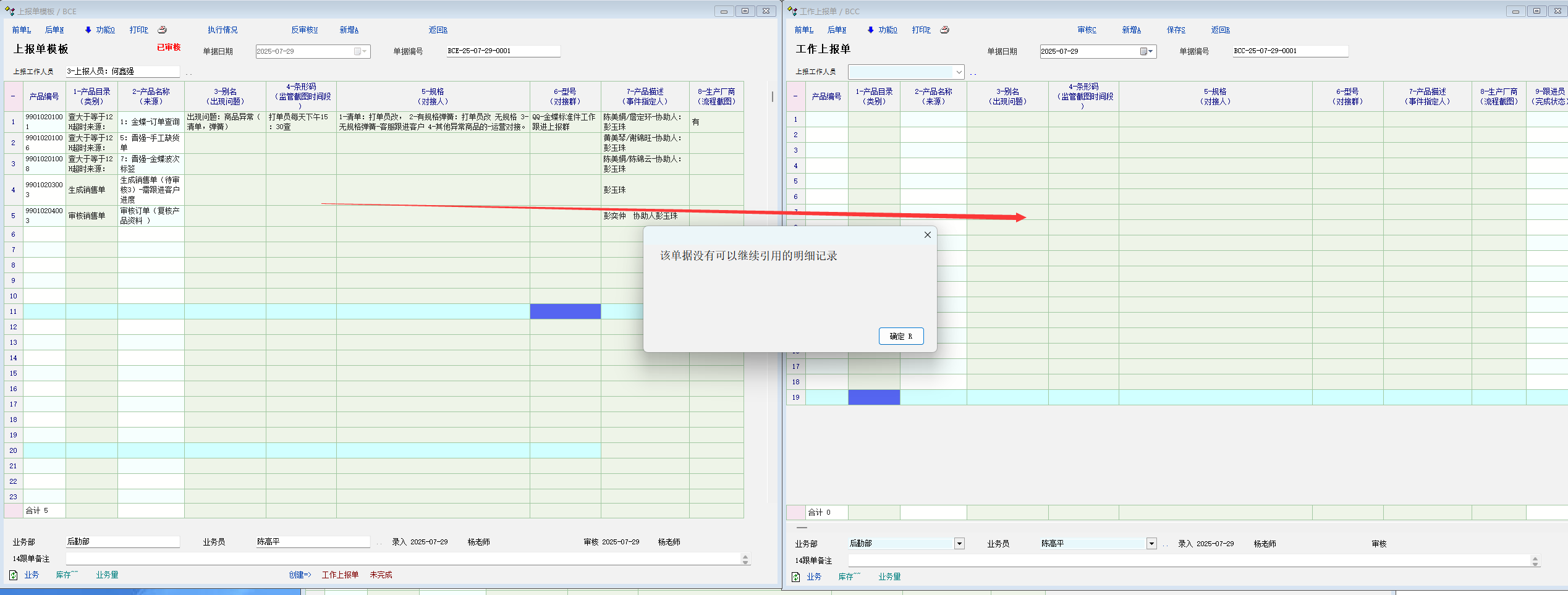
Task: Click the printer icon in the 工作上报单 toolbar
Action: point(944,30)
